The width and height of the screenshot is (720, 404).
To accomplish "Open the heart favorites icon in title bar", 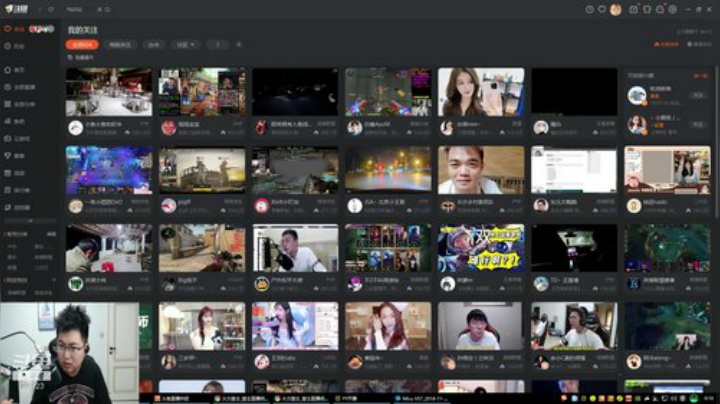I will (x=602, y=9).
